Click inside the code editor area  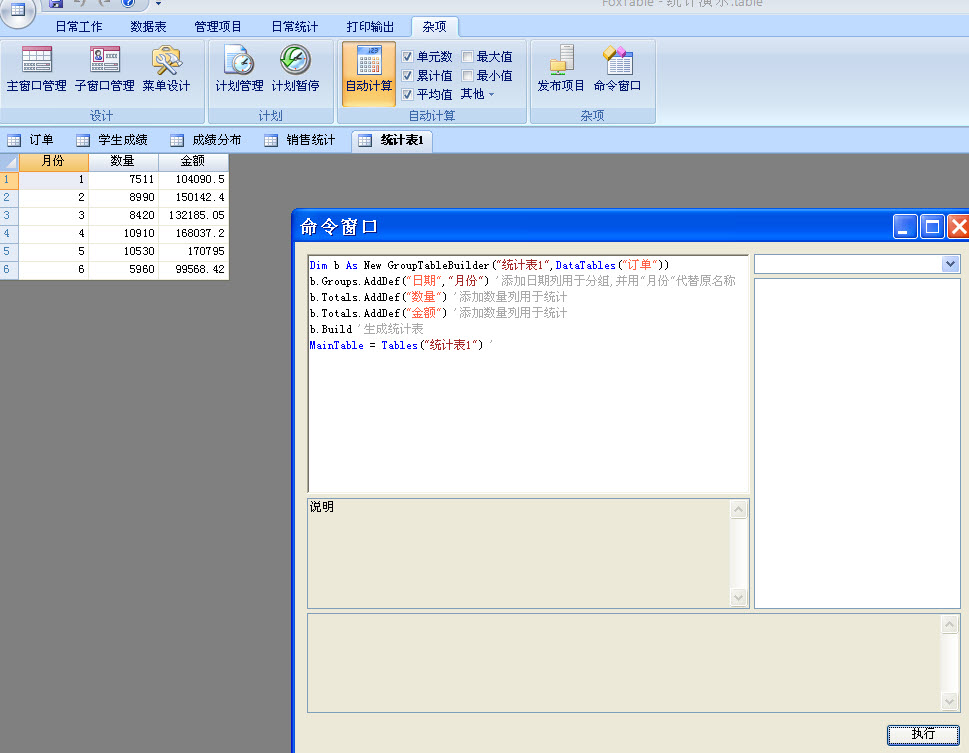[x=528, y=373]
